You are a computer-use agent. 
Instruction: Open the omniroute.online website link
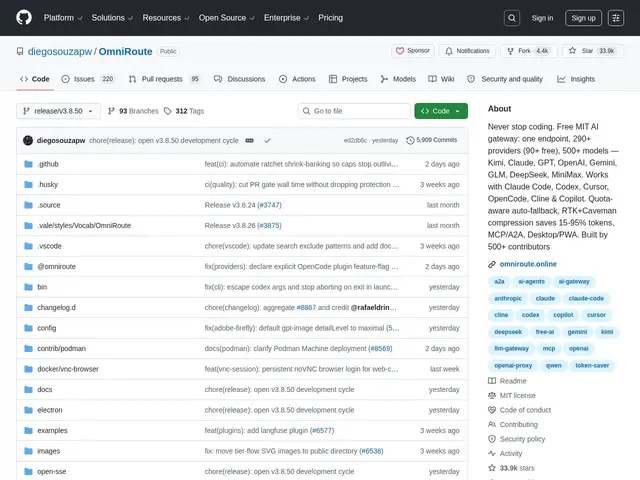point(528,264)
